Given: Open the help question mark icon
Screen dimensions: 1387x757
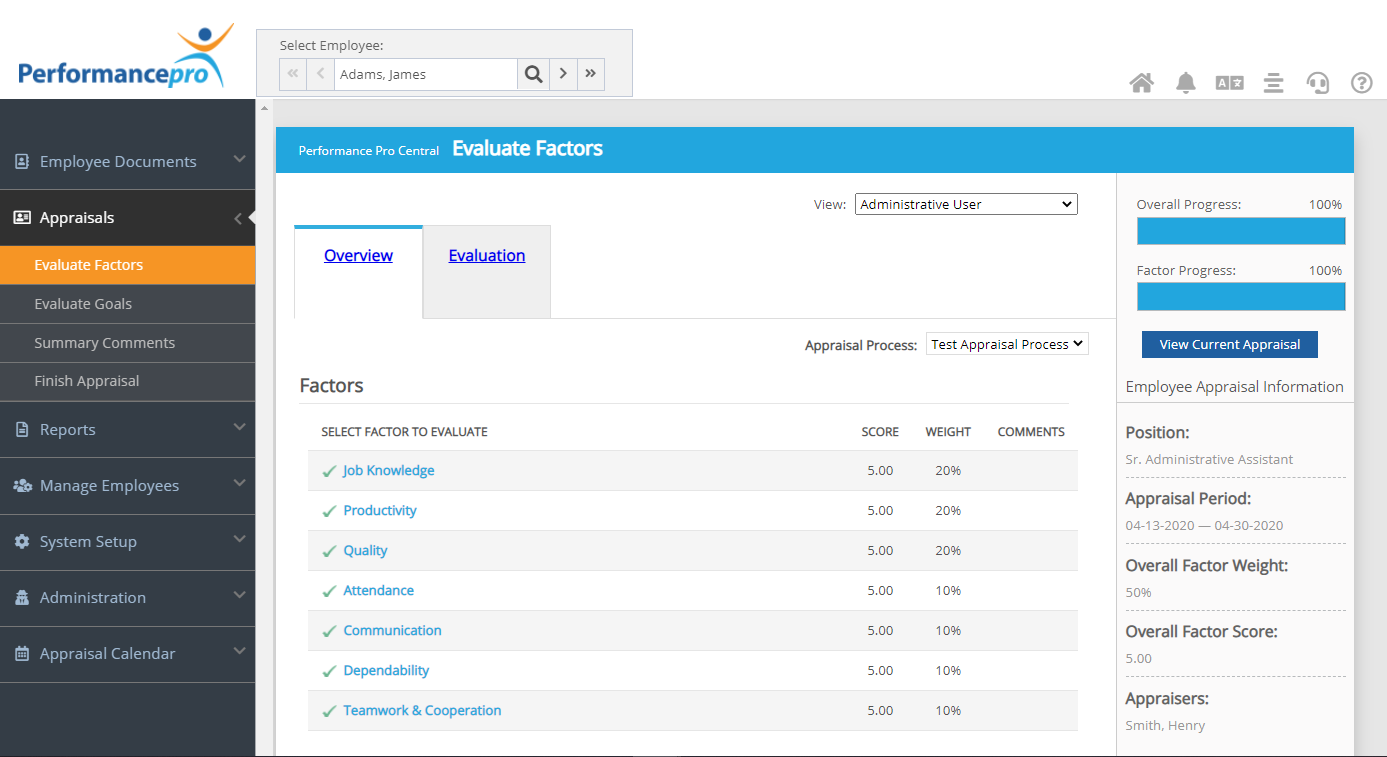Looking at the screenshot, I should pyautogui.click(x=1362, y=83).
